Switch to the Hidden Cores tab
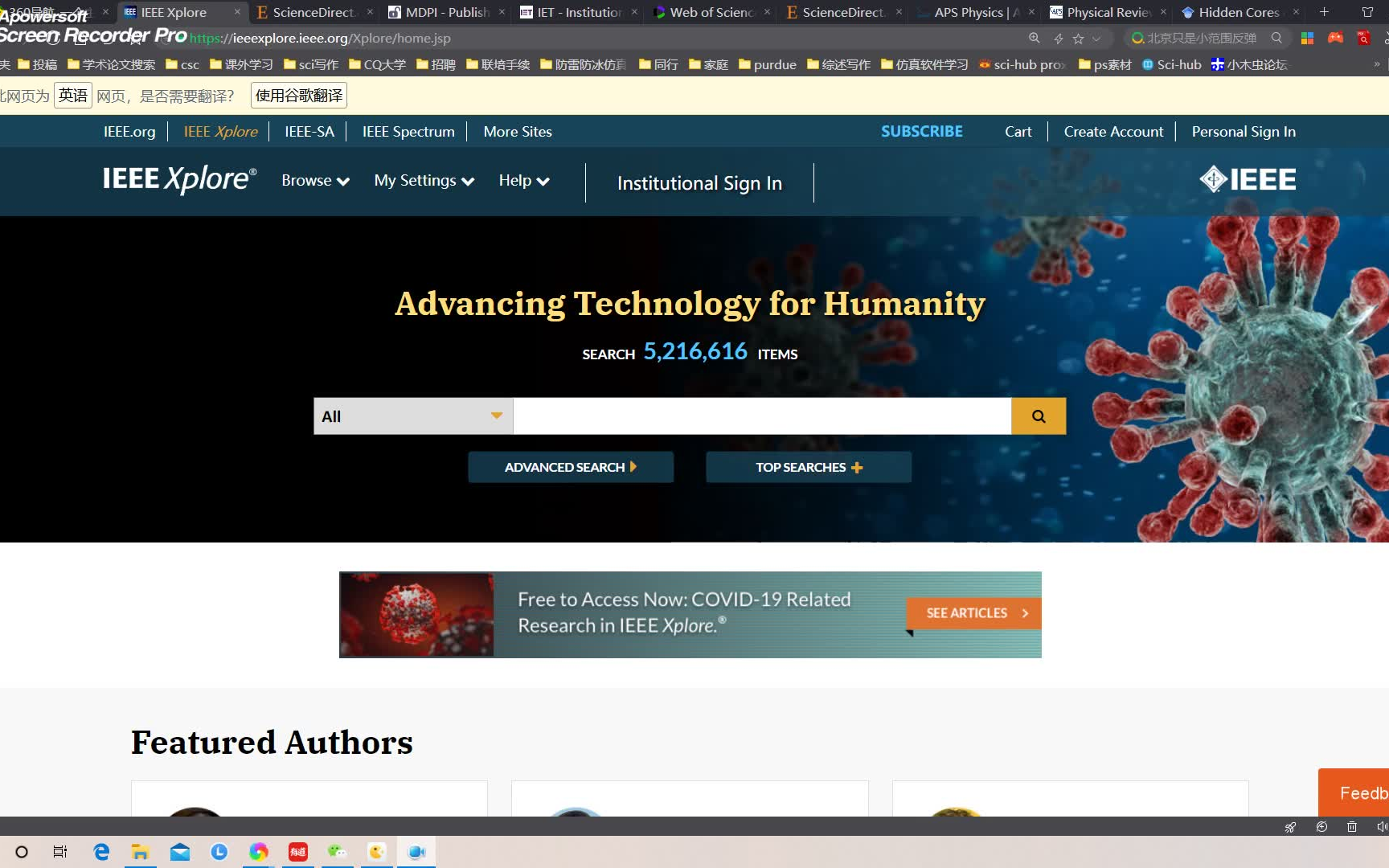The width and height of the screenshot is (1389, 868). click(1239, 12)
